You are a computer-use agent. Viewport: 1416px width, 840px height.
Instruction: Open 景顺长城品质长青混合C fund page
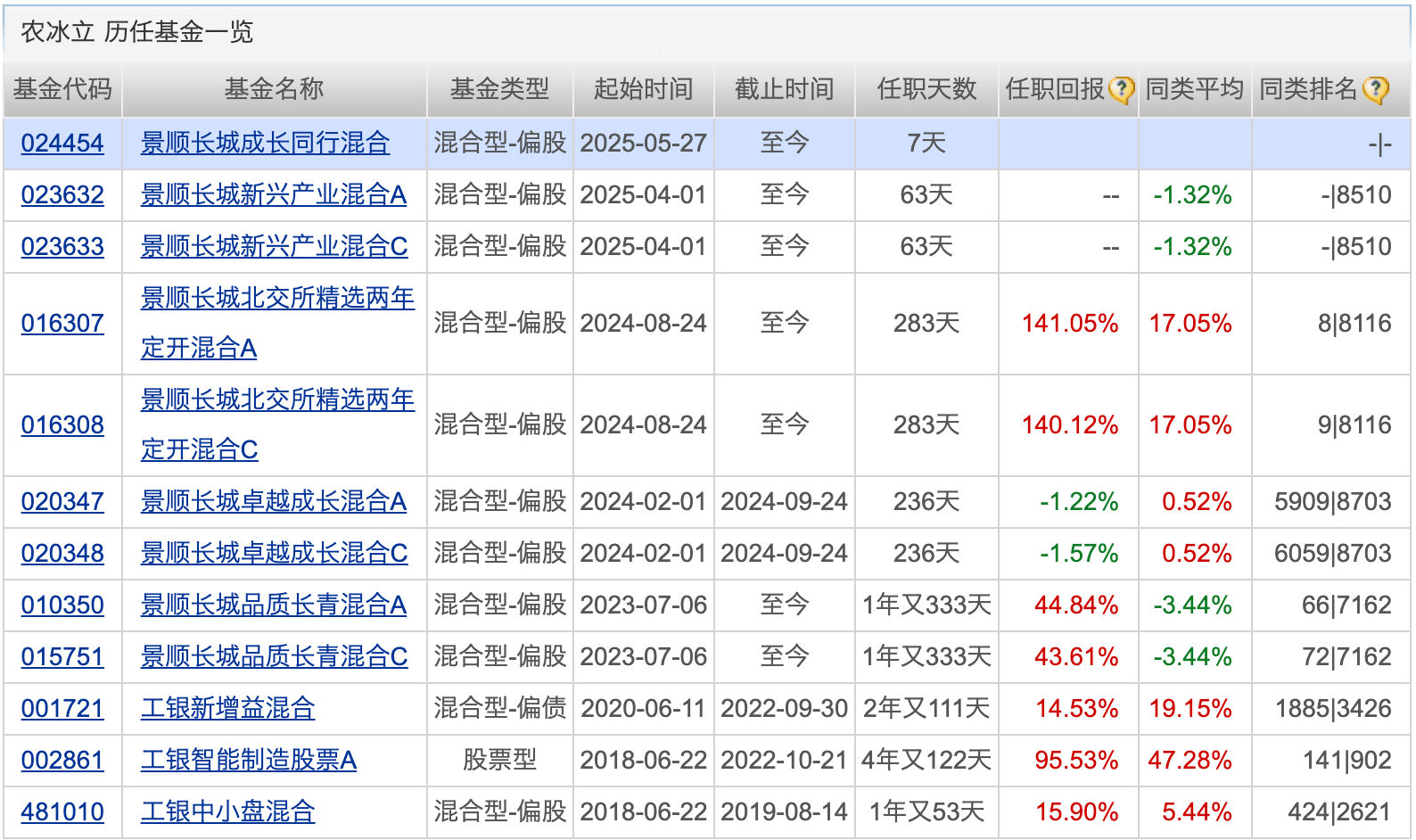pyautogui.click(x=275, y=657)
